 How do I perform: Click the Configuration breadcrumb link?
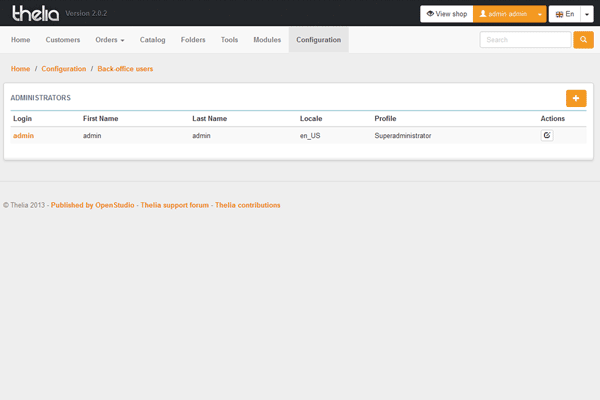(x=64, y=69)
